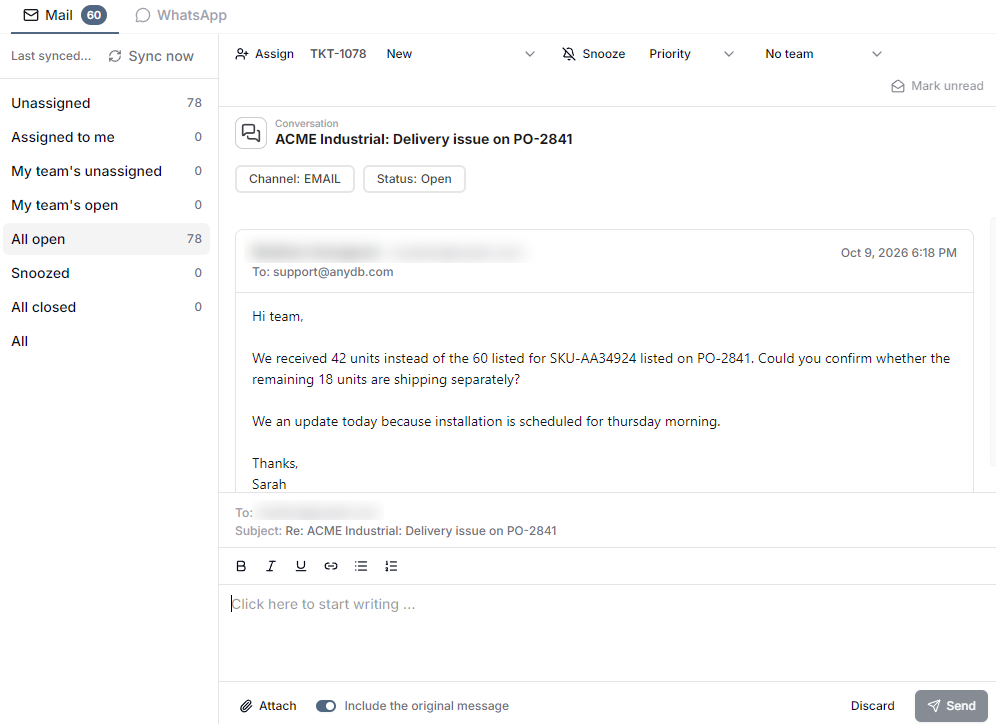
Task: Open My team's unassigned folder
Action: (x=106, y=171)
